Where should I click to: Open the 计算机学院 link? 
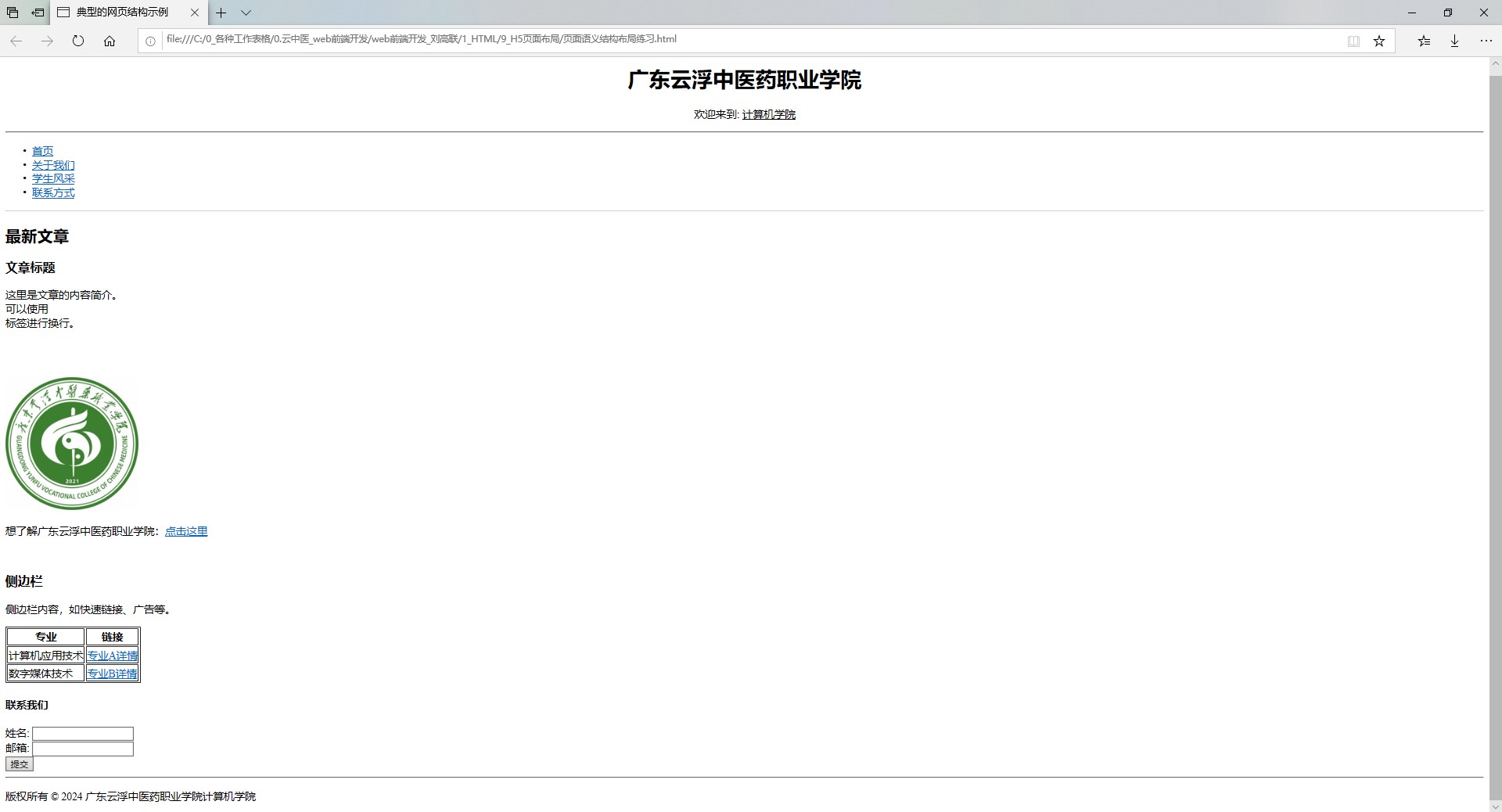pos(769,114)
